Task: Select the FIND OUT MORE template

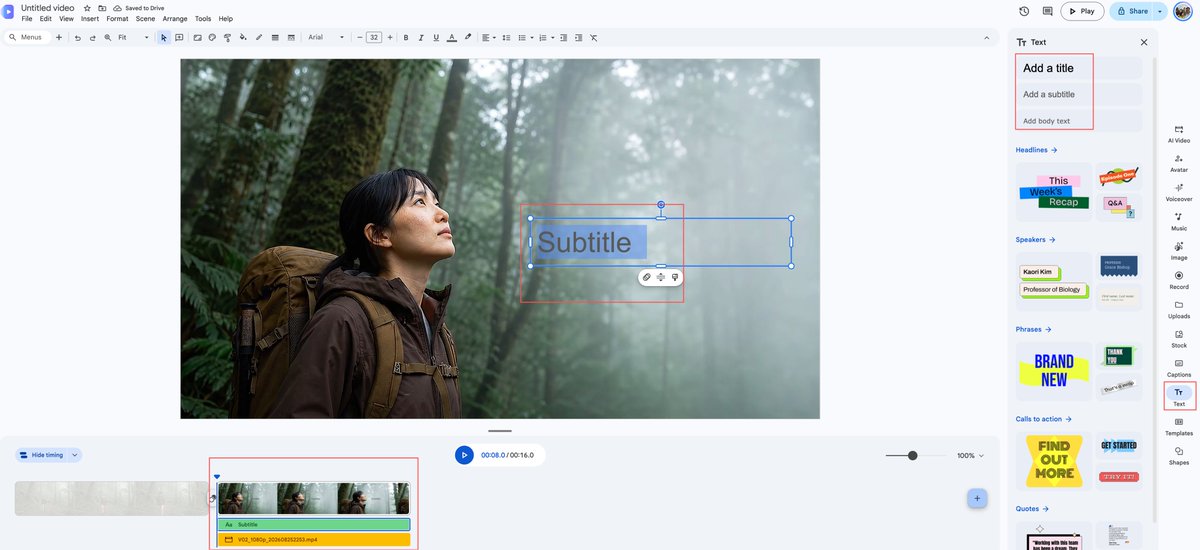Action: [1054, 461]
